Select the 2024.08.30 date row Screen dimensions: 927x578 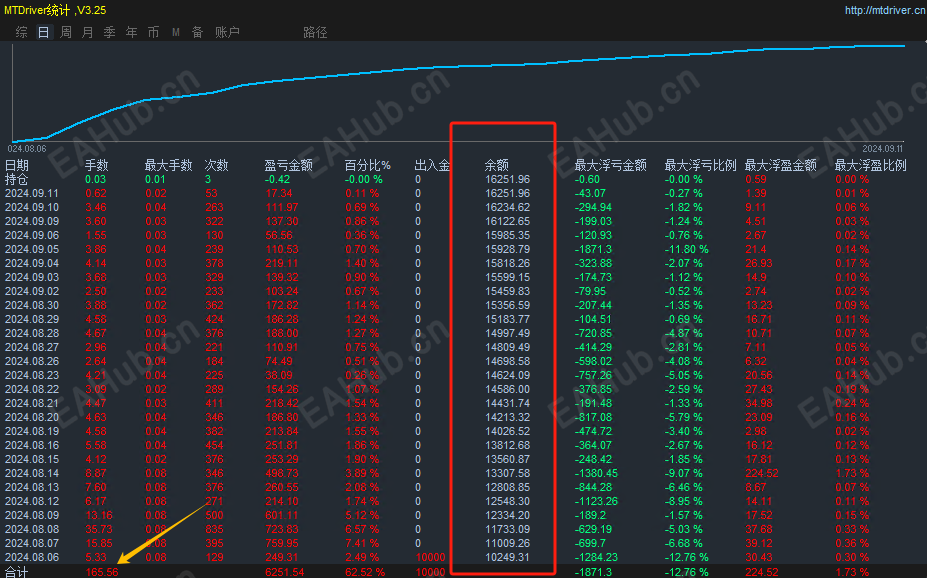coord(32,306)
